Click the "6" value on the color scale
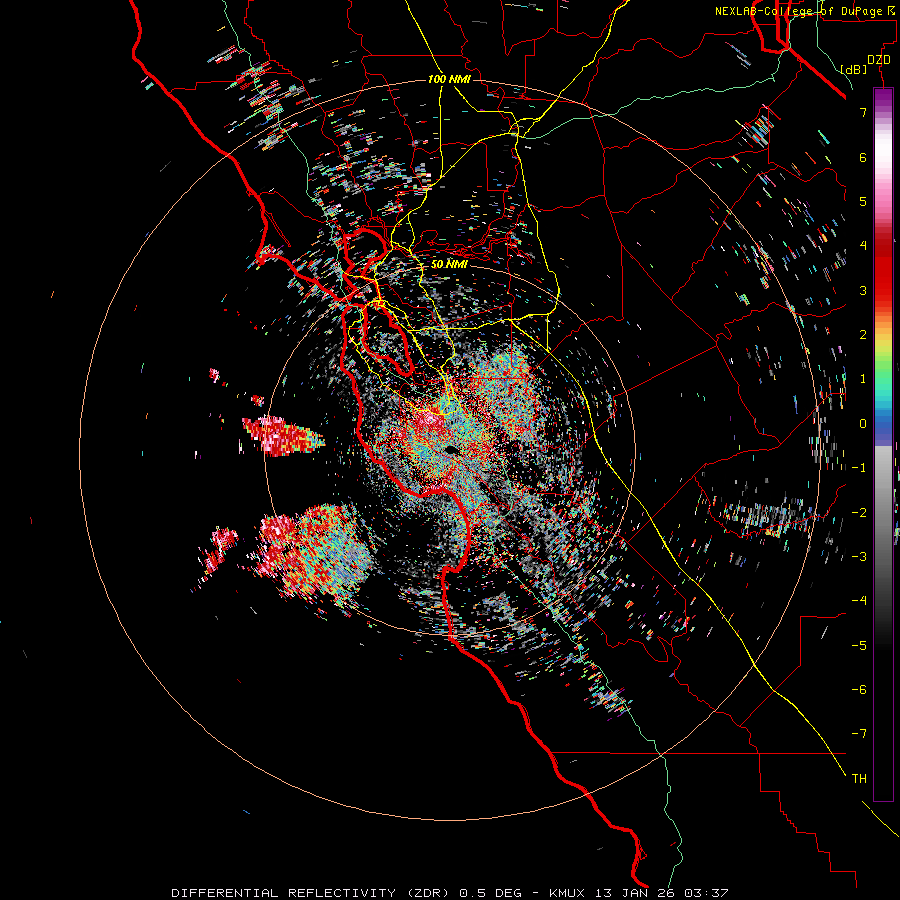The image size is (900, 900). pyautogui.click(x=863, y=157)
